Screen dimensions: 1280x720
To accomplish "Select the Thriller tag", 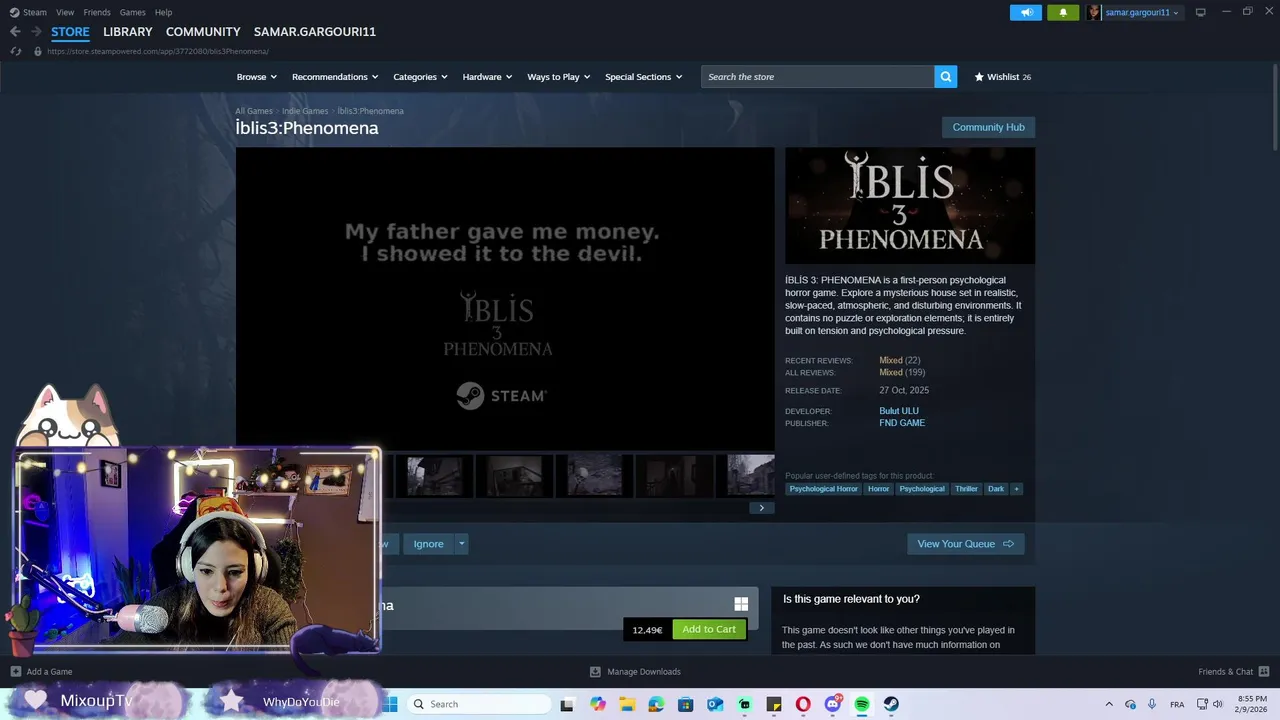I will coord(966,489).
